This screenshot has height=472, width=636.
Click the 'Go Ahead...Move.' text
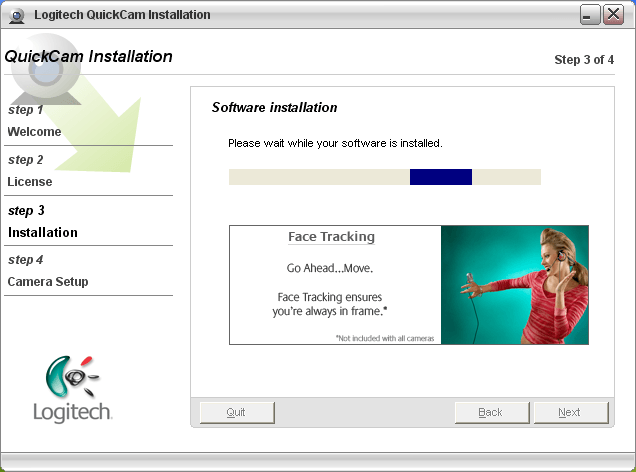(x=330, y=268)
